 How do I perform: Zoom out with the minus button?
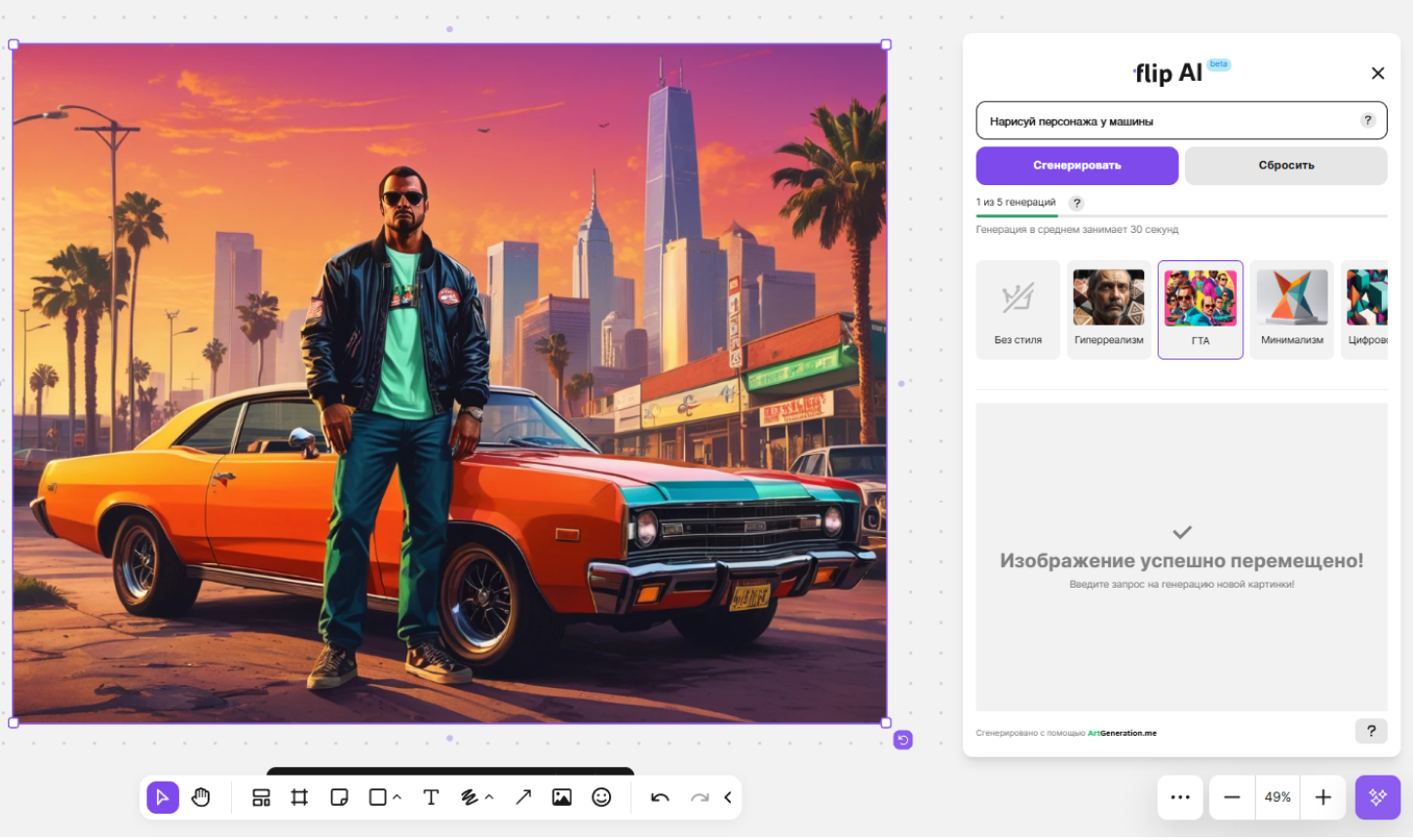point(1232,797)
